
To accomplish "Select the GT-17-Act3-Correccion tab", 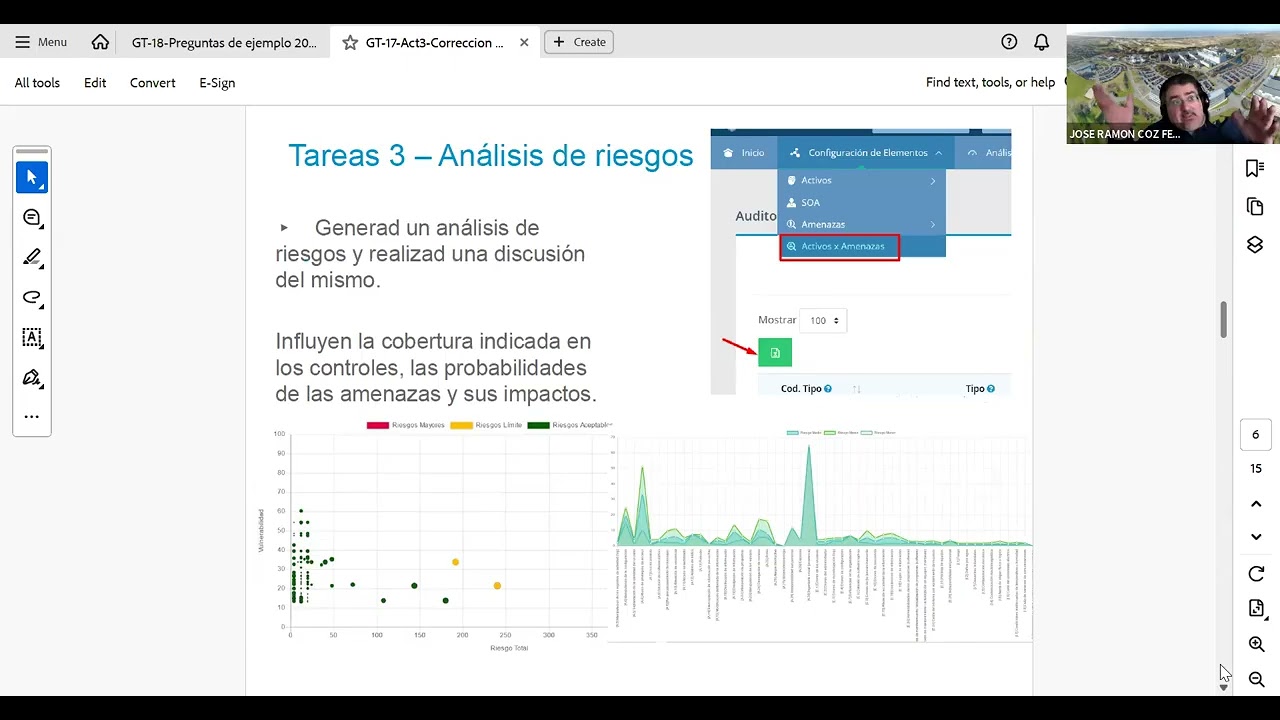I will 434,43.
